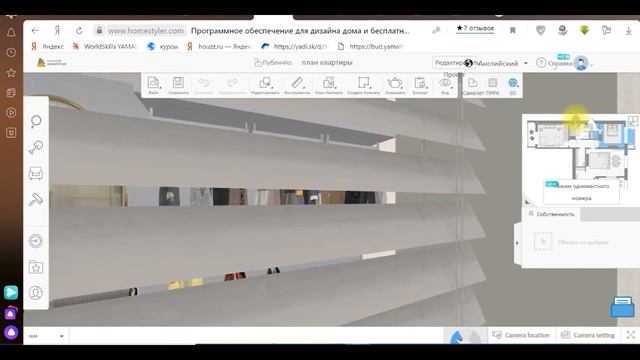Reload the browser page
This screenshot has width=640, height=360.
(x=79, y=31)
